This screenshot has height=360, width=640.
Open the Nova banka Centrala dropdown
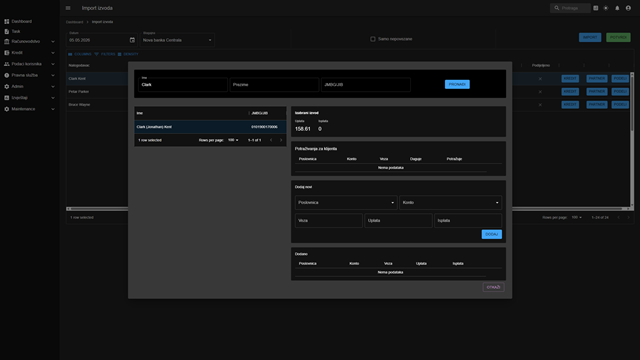(177, 40)
